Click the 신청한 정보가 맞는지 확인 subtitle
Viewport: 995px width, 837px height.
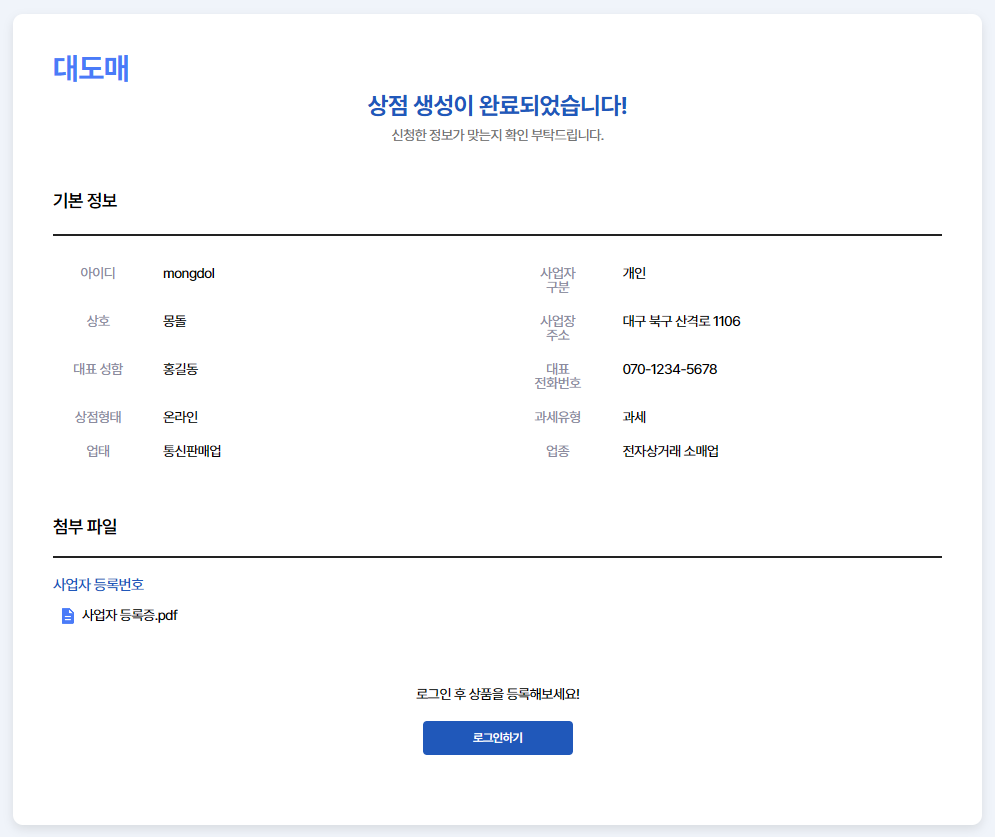pyautogui.click(x=497, y=135)
